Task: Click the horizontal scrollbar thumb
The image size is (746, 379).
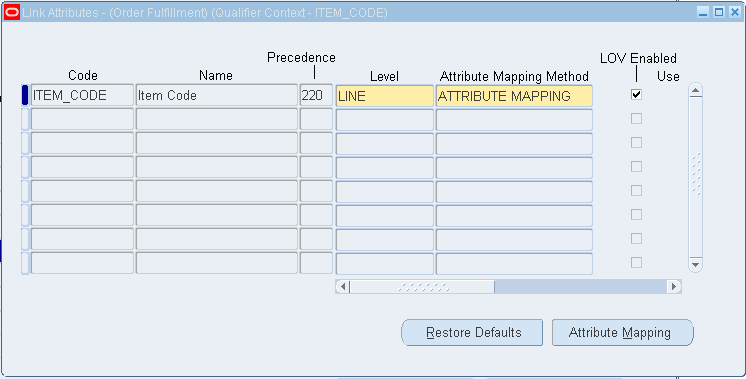Action: coord(422,287)
